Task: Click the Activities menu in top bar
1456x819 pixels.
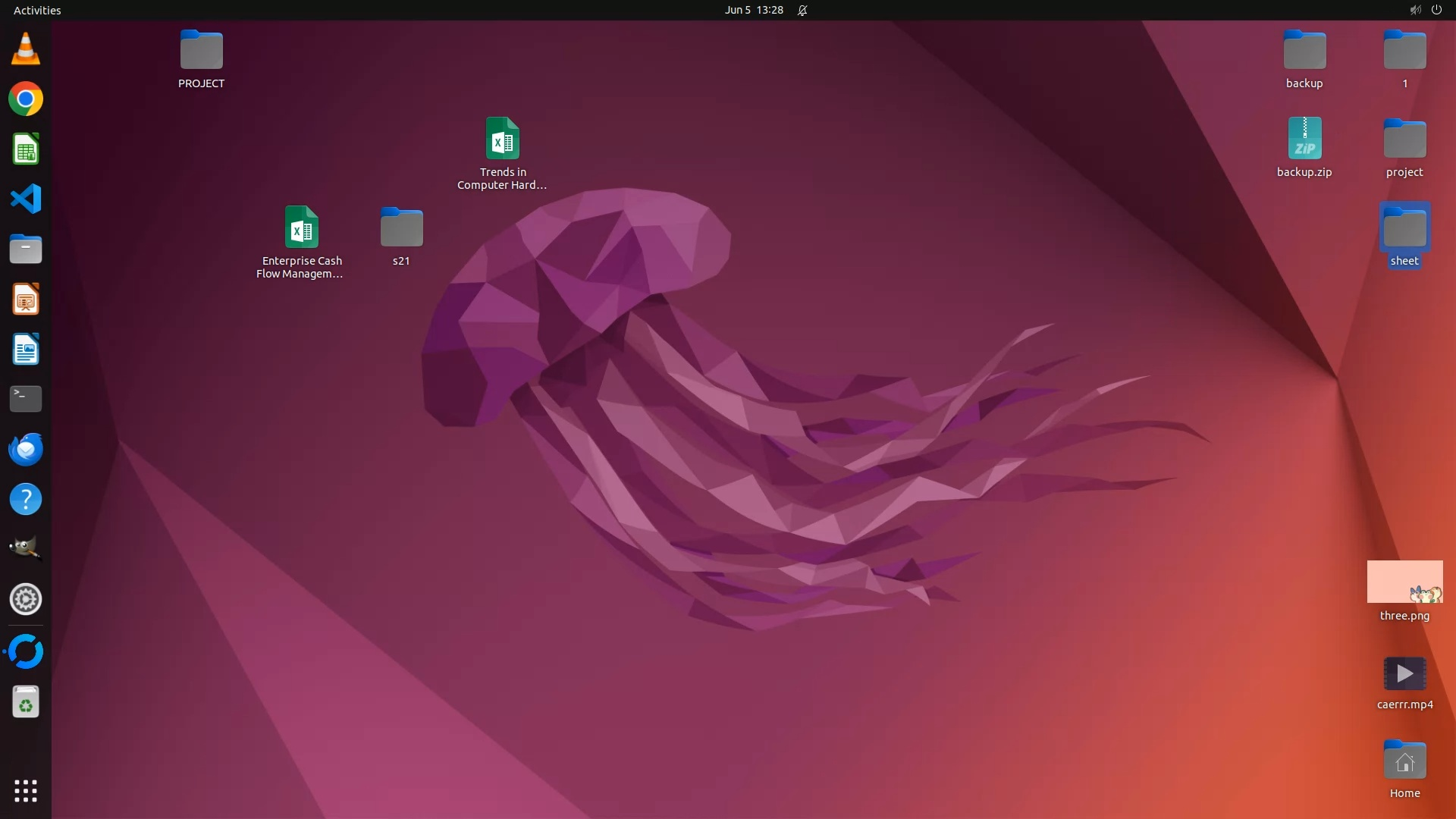Action: coord(37,10)
